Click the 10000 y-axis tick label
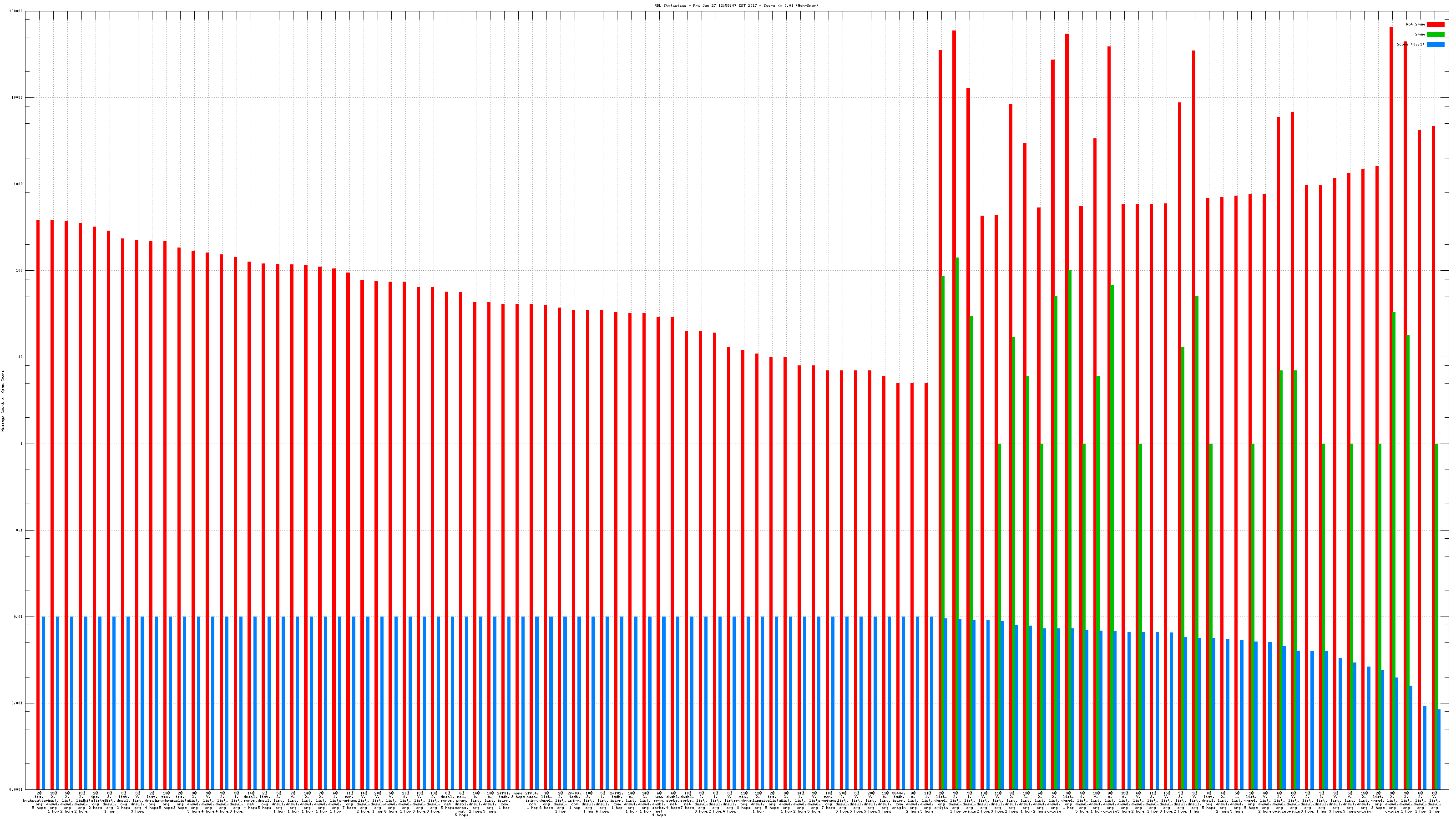 point(18,98)
